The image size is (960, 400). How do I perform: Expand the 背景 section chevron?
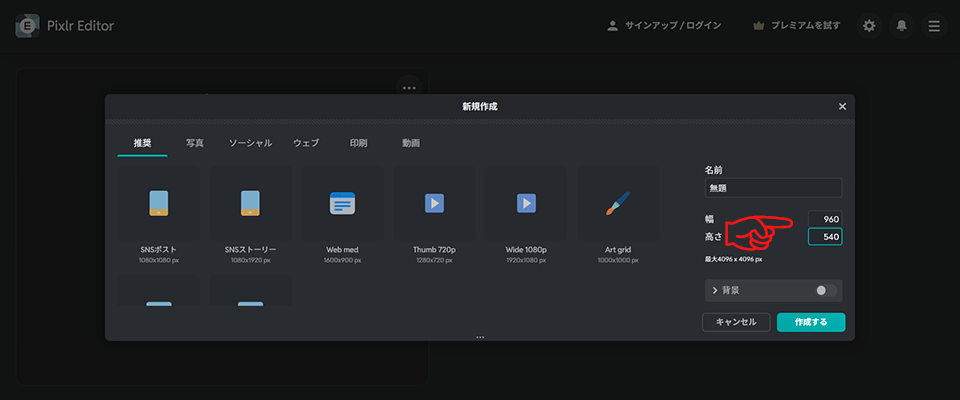click(x=715, y=291)
